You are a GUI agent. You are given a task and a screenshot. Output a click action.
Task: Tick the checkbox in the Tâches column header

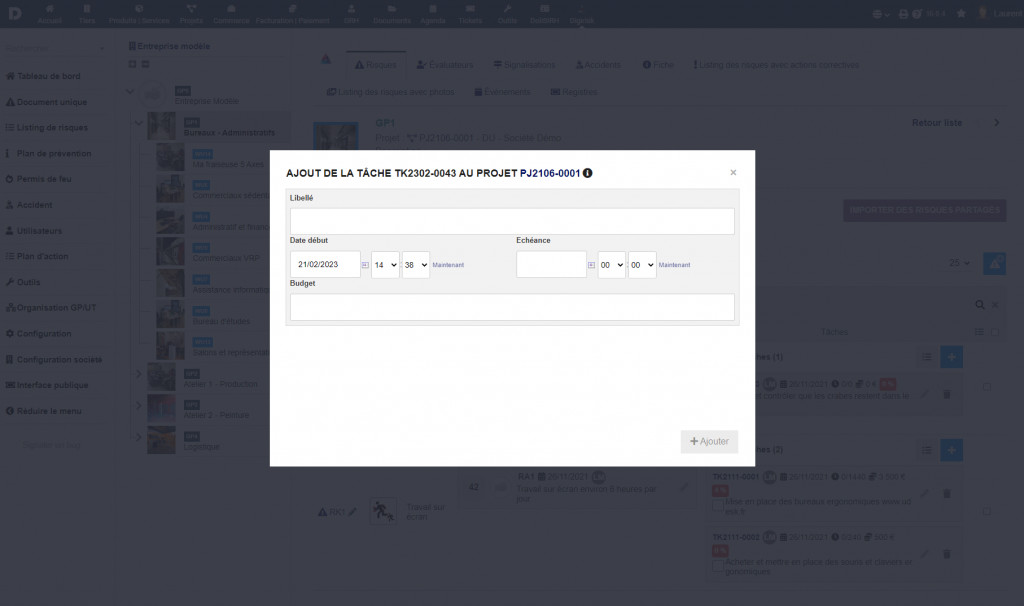point(995,332)
